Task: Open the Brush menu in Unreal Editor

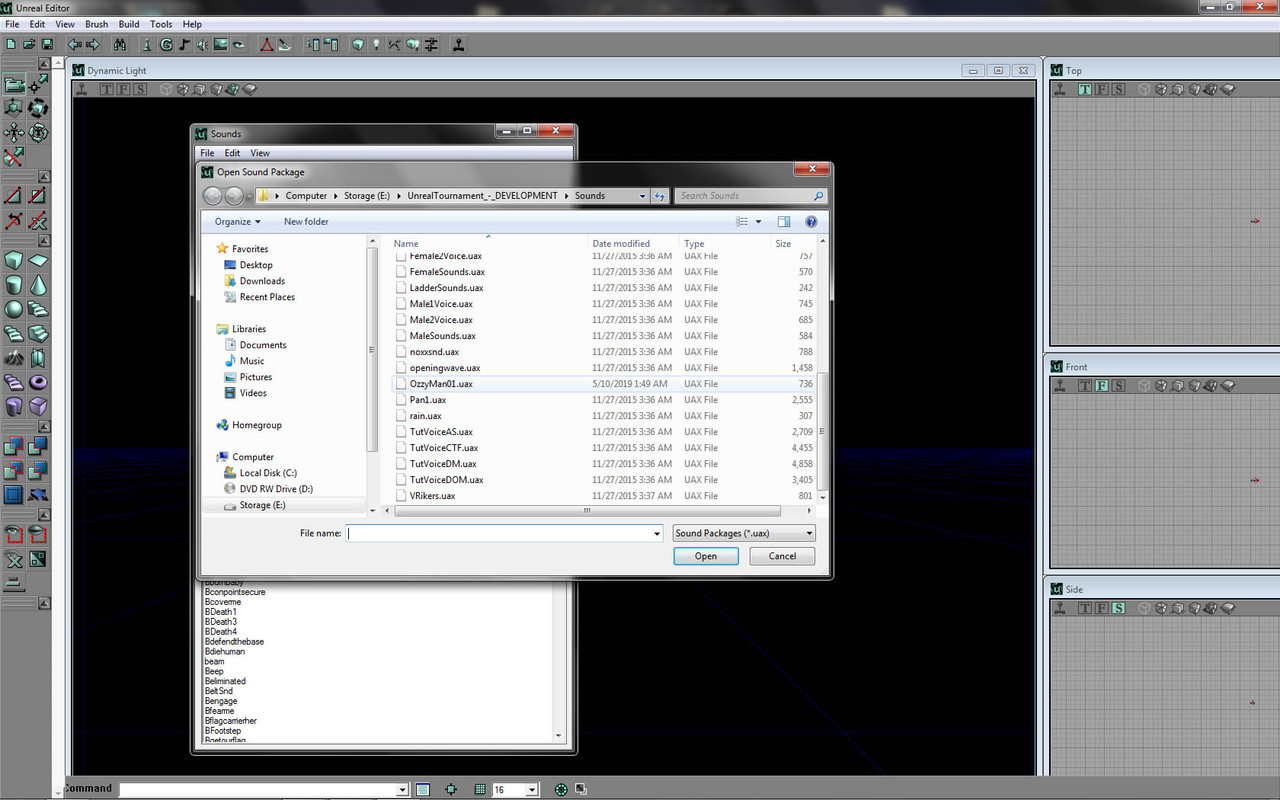Action: 97,24
